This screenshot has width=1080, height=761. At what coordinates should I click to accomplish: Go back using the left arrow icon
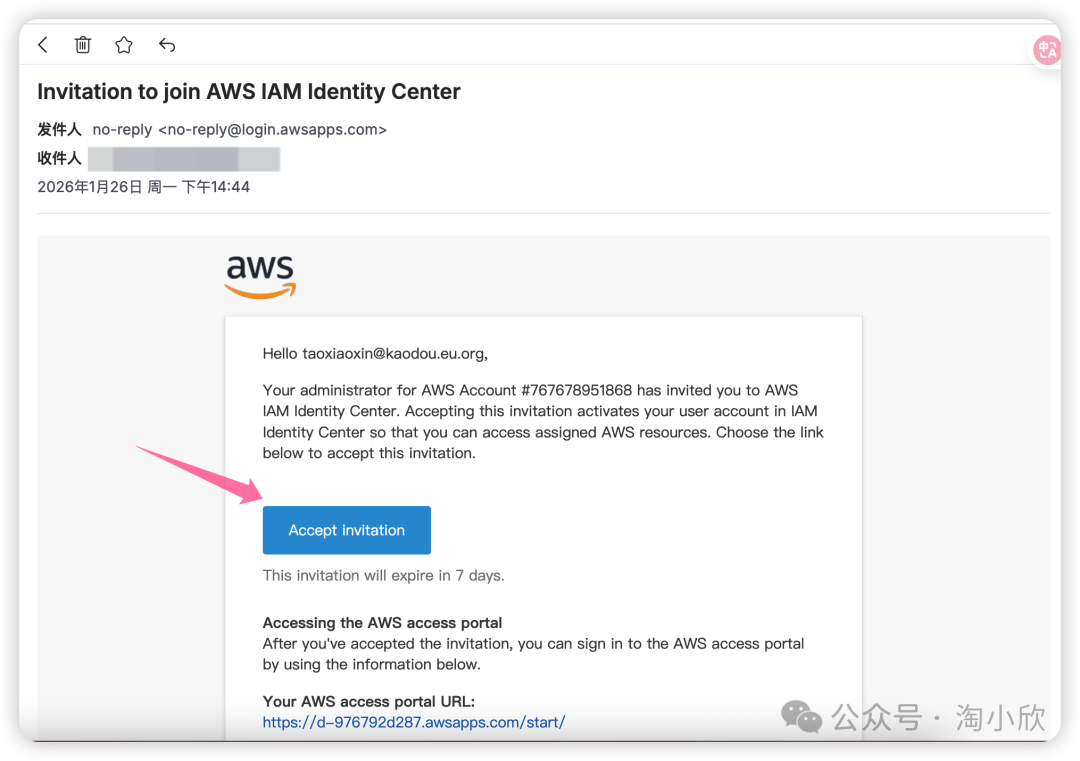click(43, 45)
